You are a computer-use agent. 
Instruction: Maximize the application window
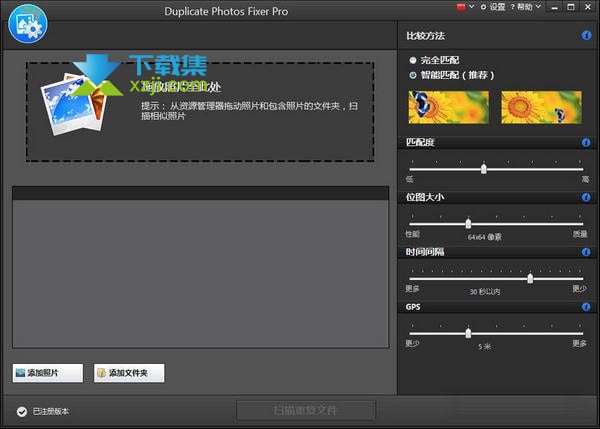571,7
